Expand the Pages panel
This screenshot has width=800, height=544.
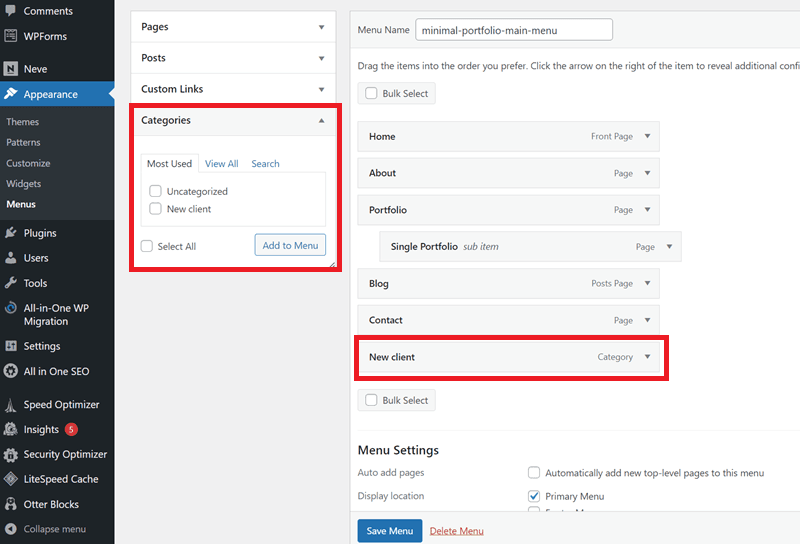[321, 27]
